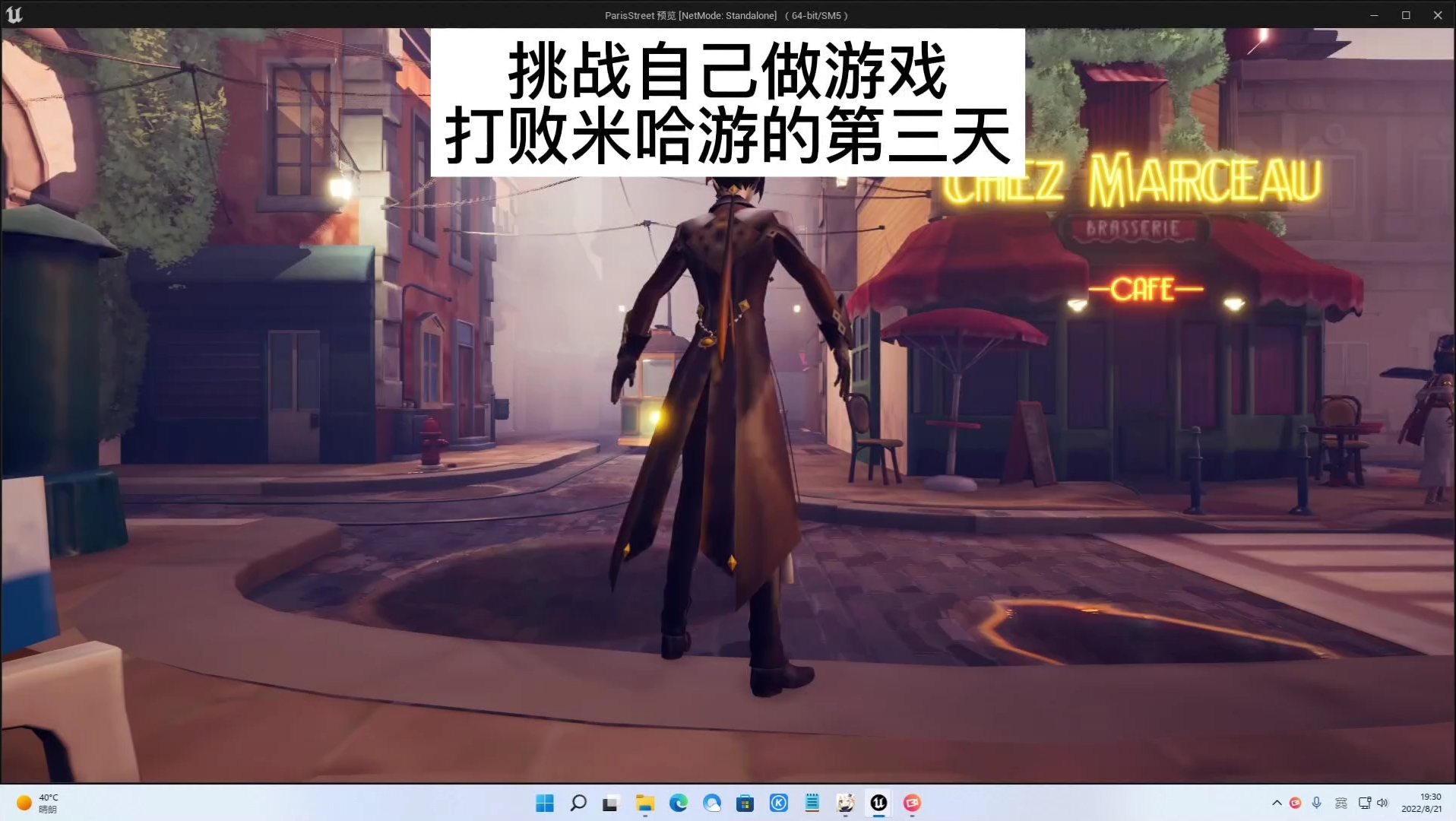Open volume speaker tray icon
The image size is (1456, 821).
click(x=1382, y=803)
